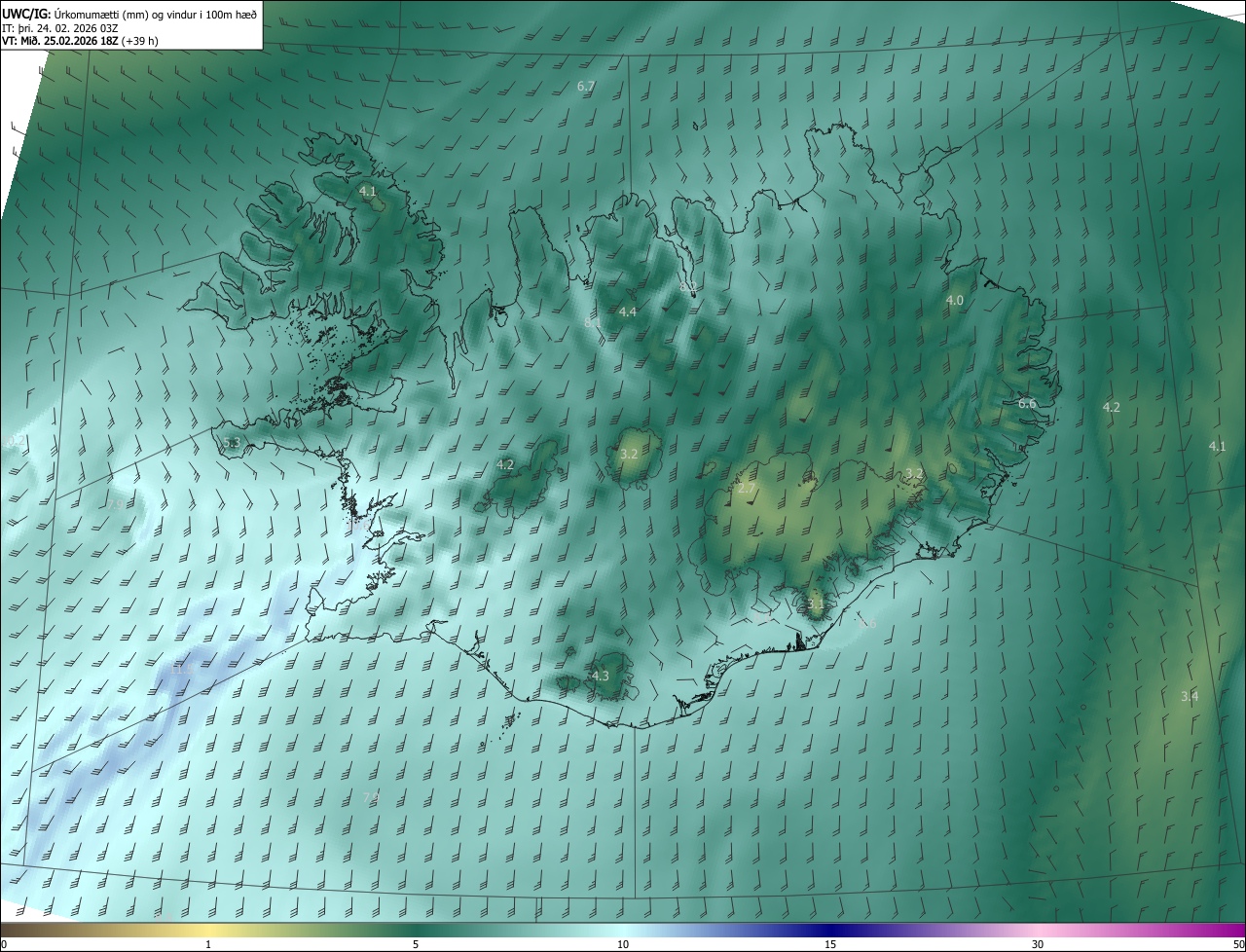Pick the 4.0 label in northeast Iceland
1246x952 pixels.
[x=955, y=301]
